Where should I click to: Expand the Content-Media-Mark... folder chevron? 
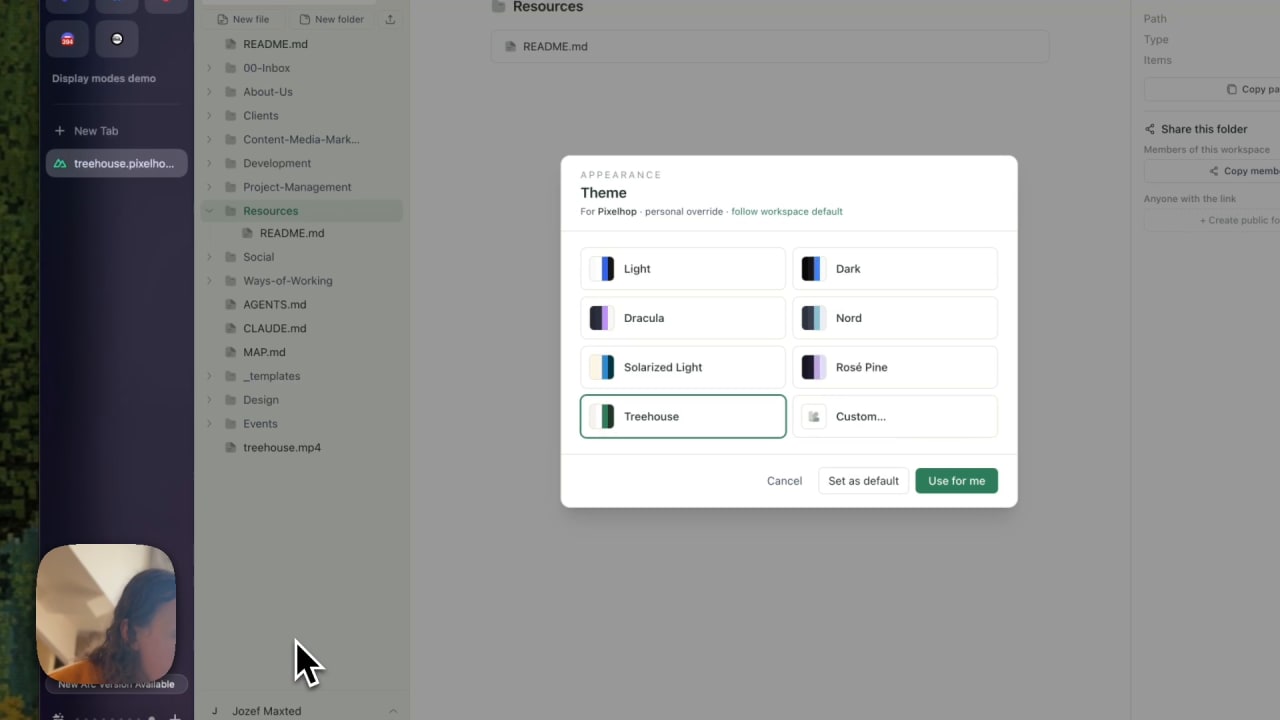click(209, 140)
